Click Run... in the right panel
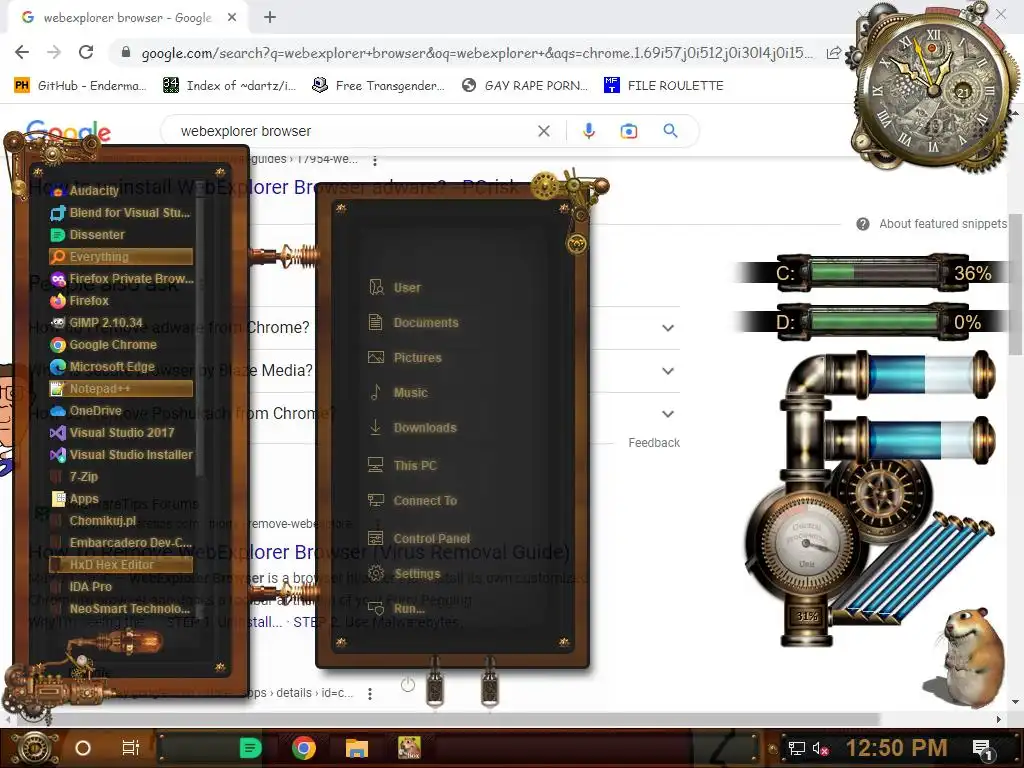Screen dimensions: 1024x768 click(396, 609)
